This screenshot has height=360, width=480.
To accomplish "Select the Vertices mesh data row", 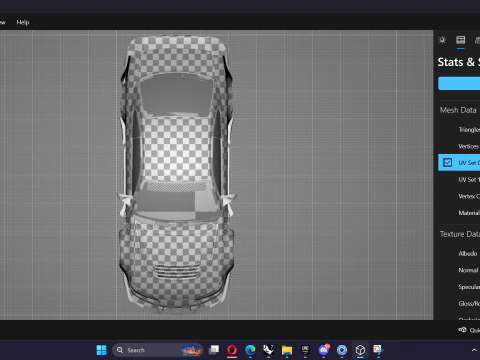I will 459,146.
